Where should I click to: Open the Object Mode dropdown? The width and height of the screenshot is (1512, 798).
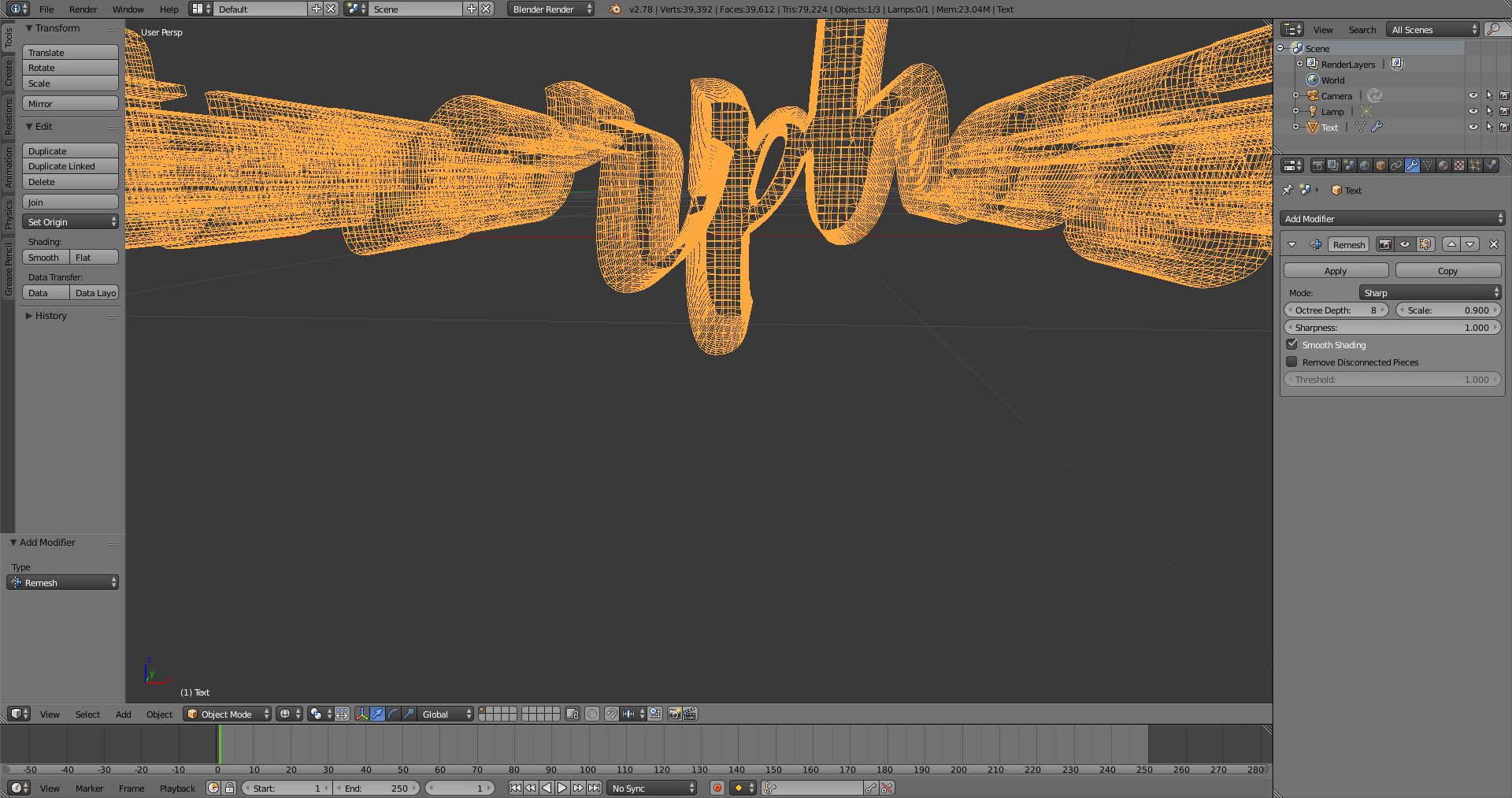[x=227, y=714]
